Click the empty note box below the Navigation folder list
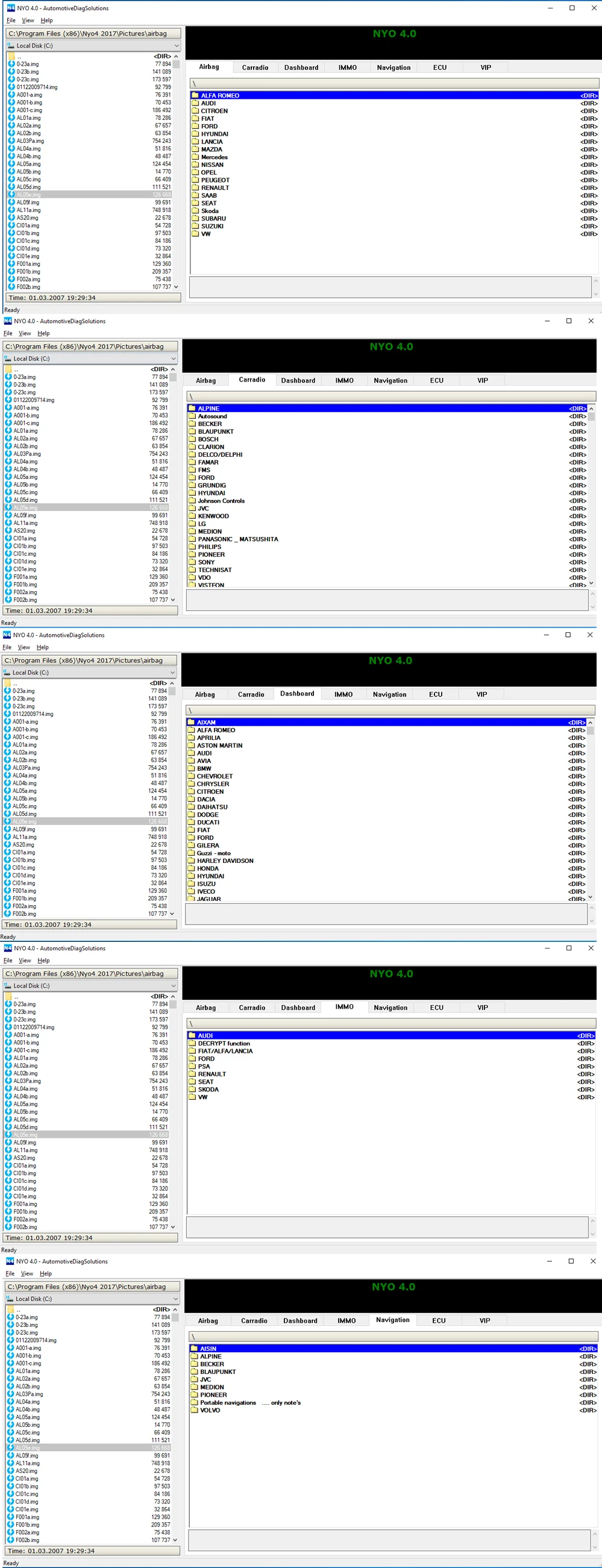 [389, 1540]
